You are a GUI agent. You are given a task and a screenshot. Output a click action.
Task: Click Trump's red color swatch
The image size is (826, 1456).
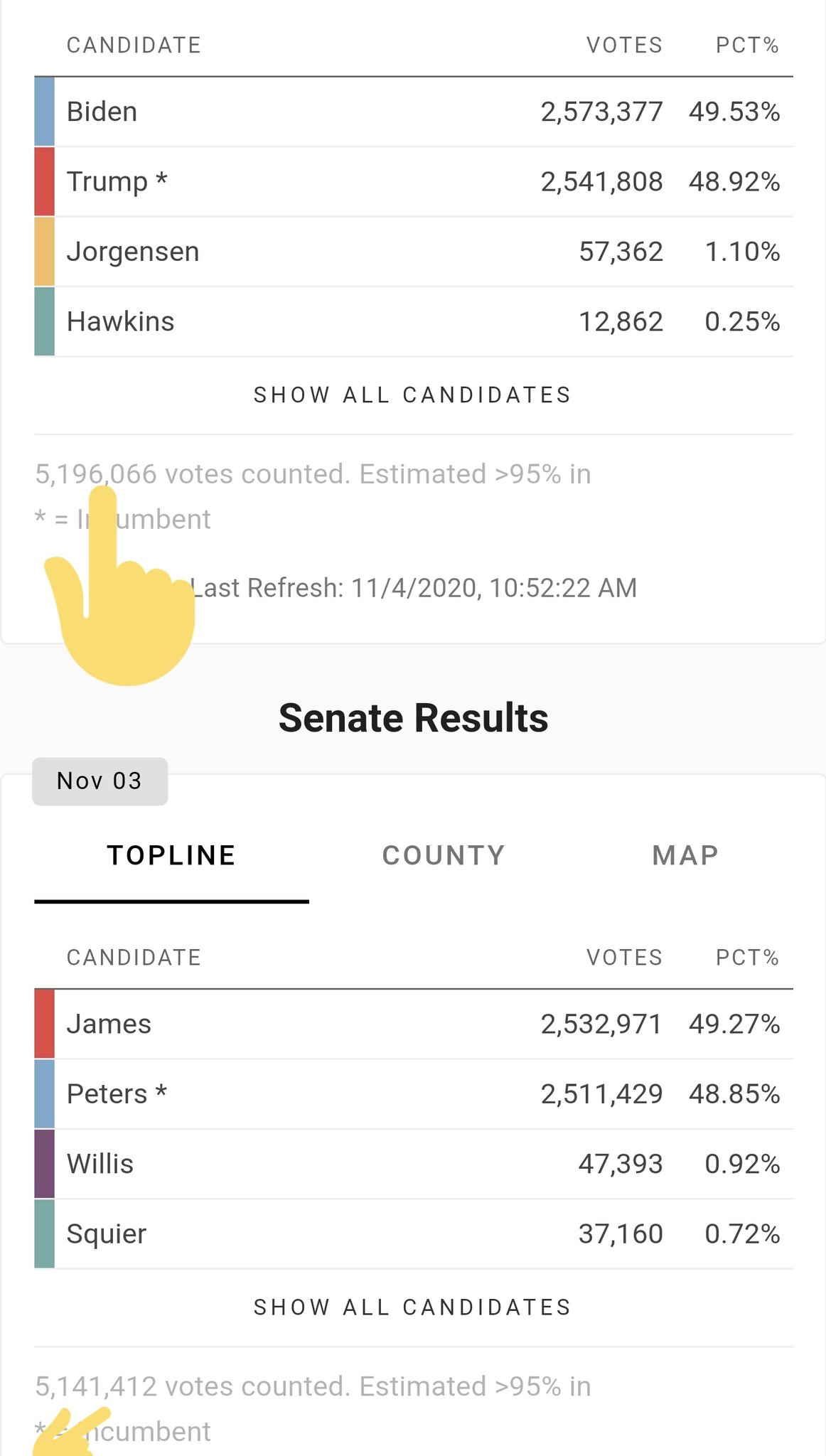[x=44, y=181]
